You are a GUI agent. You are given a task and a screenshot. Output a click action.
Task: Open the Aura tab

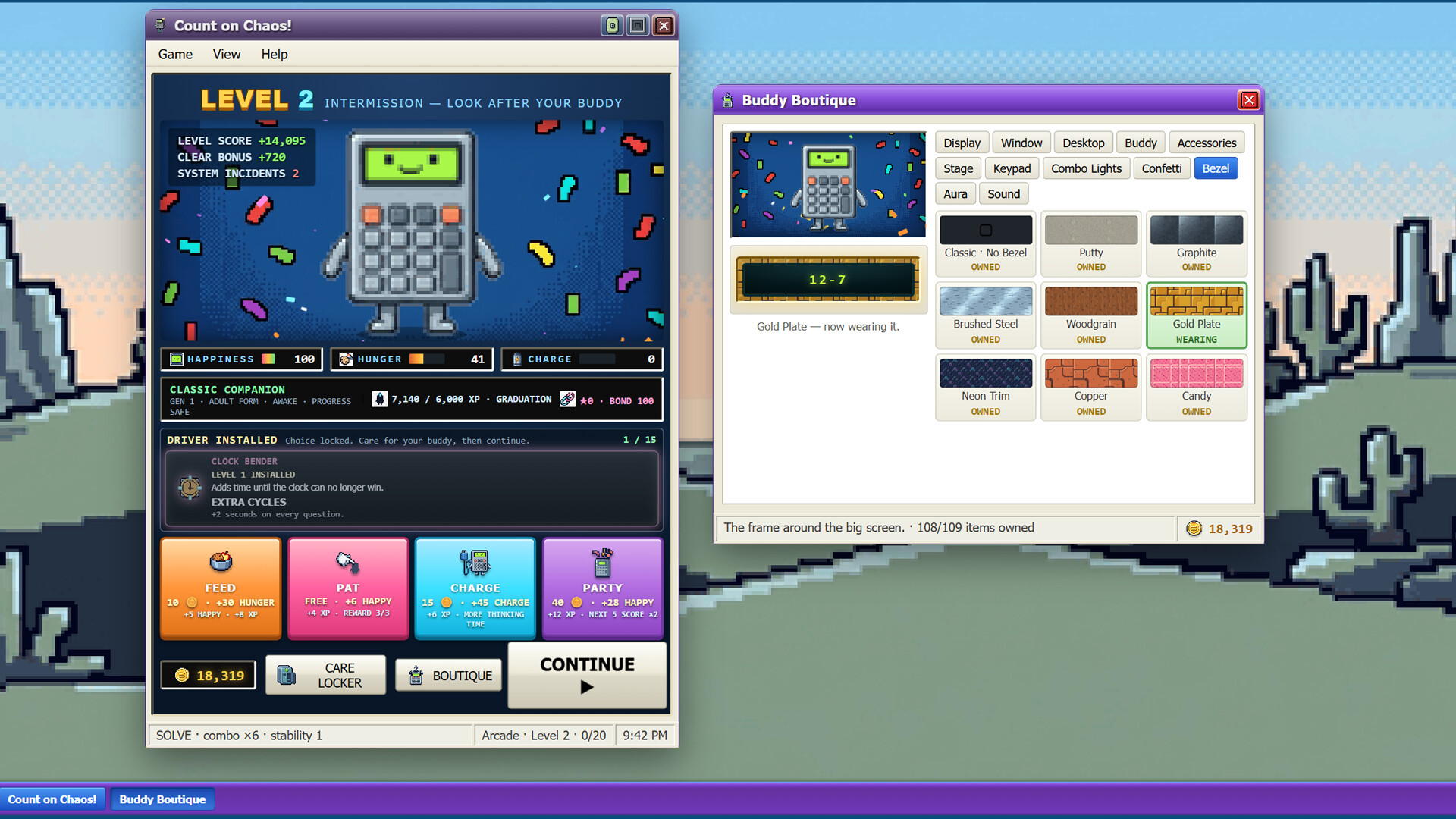(955, 193)
